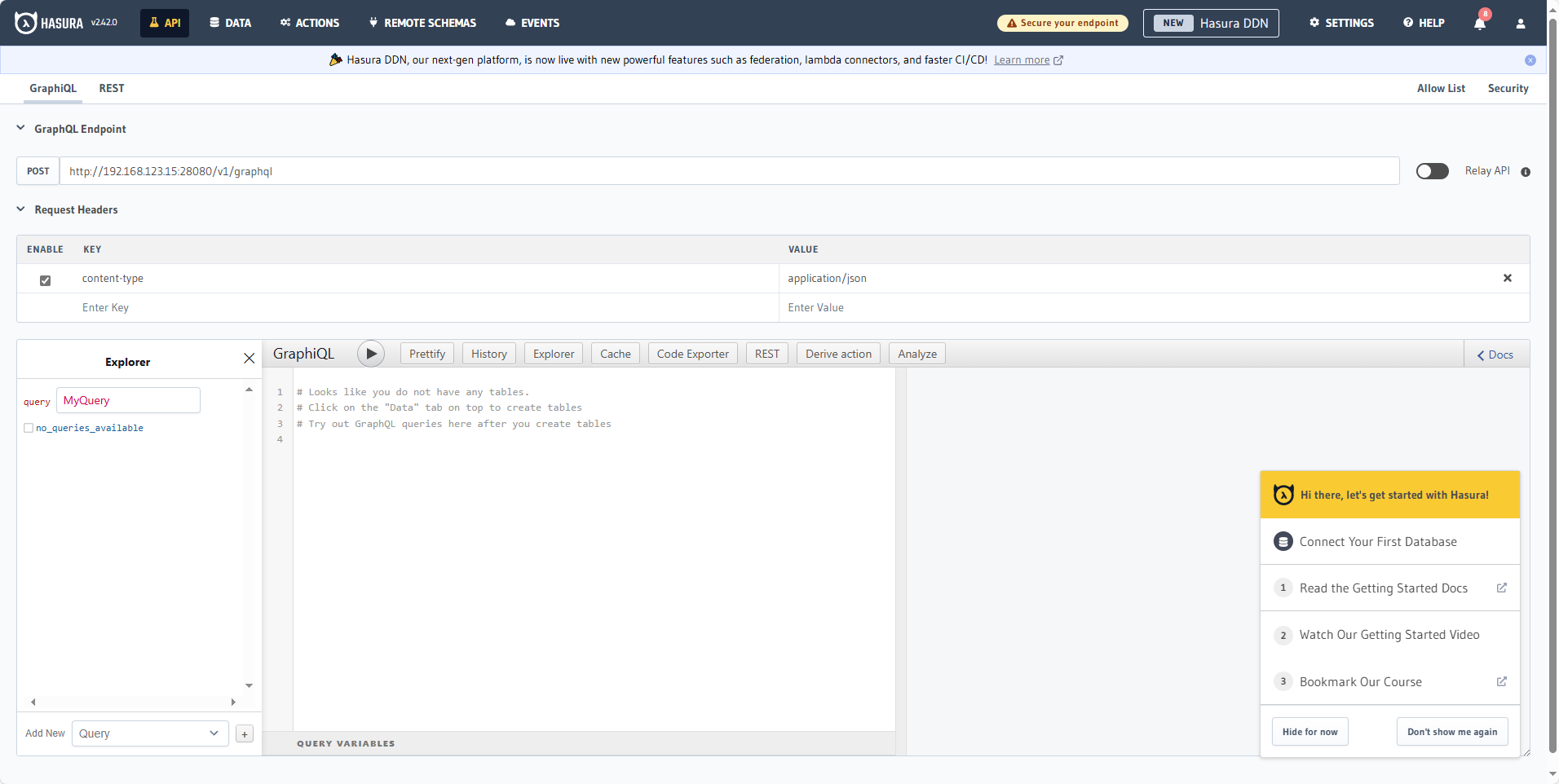
Task: Open the Allow List page
Action: click(1441, 88)
